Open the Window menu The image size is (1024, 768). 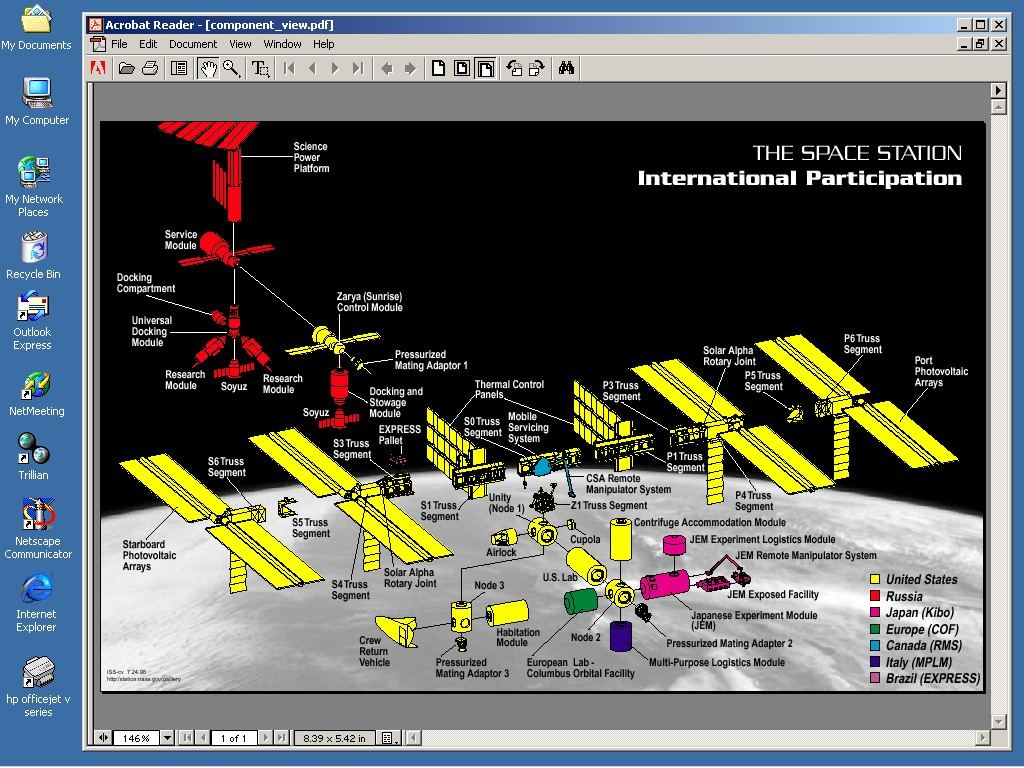pos(282,44)
